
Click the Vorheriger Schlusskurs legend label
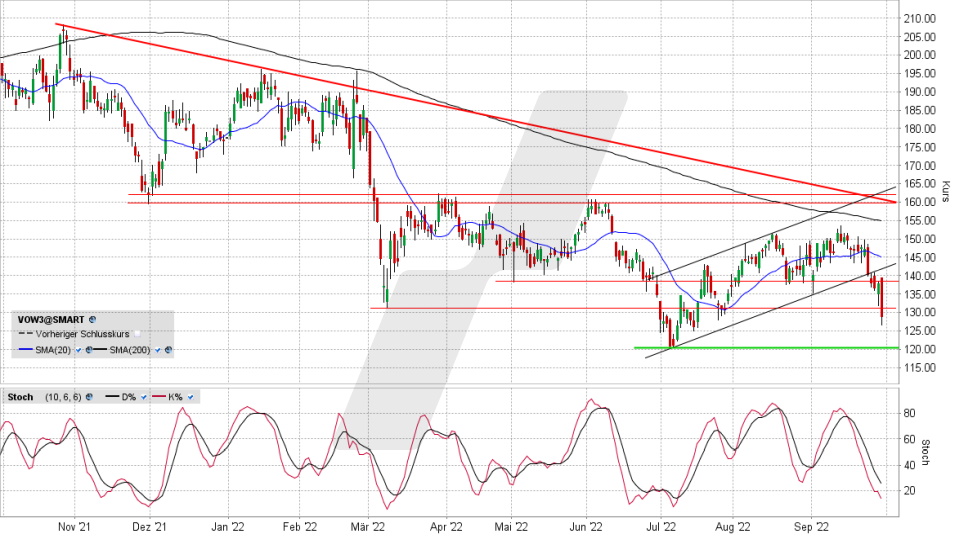(82, 334)
